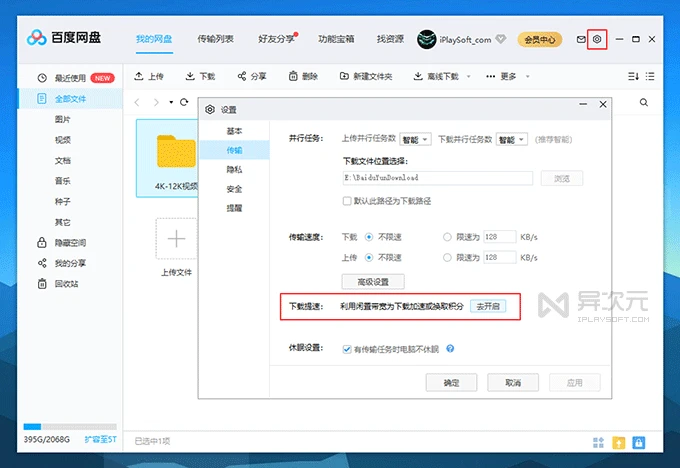Switch to list view icon
680x468 pixels.
tap(650, 76)
